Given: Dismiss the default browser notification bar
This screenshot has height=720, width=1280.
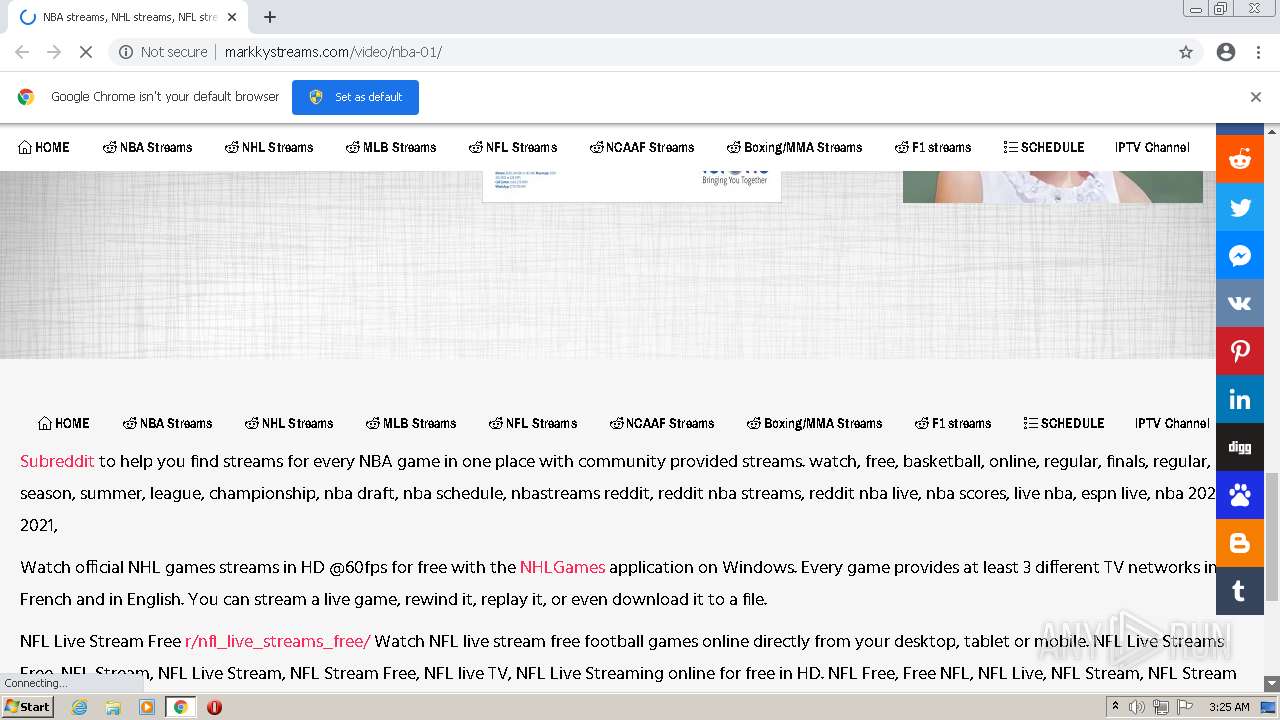Looking at the screenshot, I should pos(1256,97).
